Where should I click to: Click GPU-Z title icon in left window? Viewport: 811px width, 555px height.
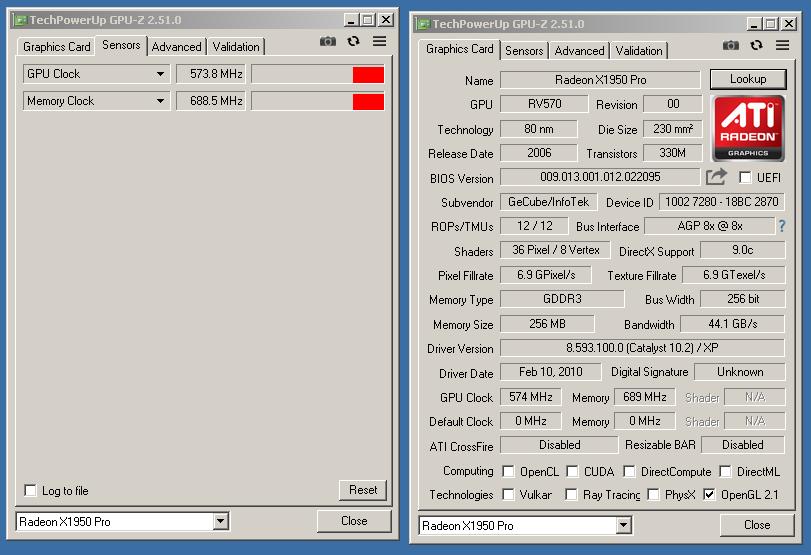coord(21,20)
